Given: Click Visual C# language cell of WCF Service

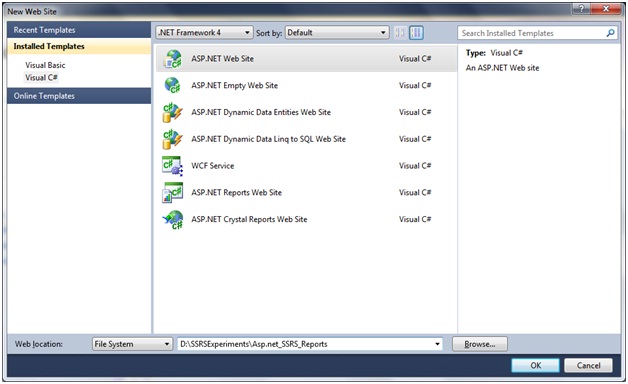Looking at the screenshot, I should [x=415, y=166].
